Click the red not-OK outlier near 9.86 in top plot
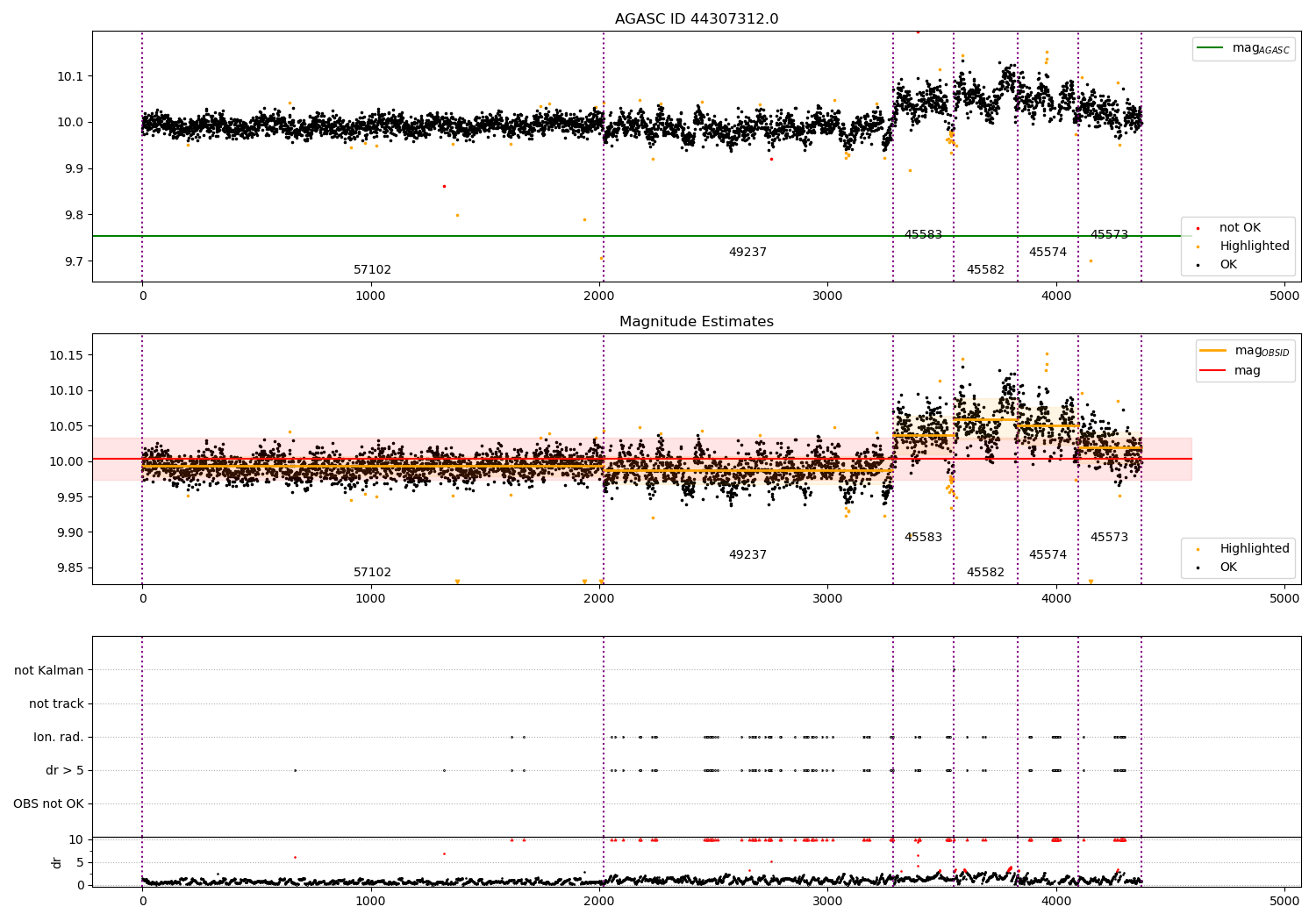Viewport: 1316px width, 921px height. pos(444,186)
